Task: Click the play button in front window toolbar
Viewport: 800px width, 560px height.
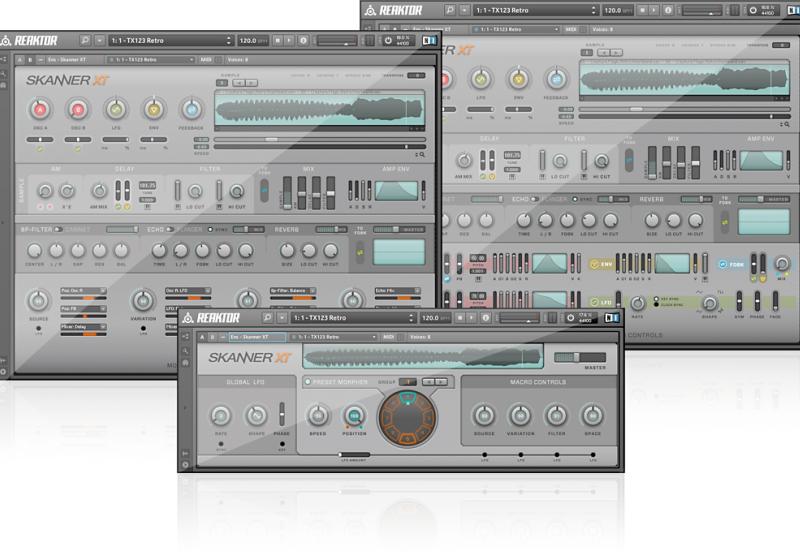Action: pos(471,318)
